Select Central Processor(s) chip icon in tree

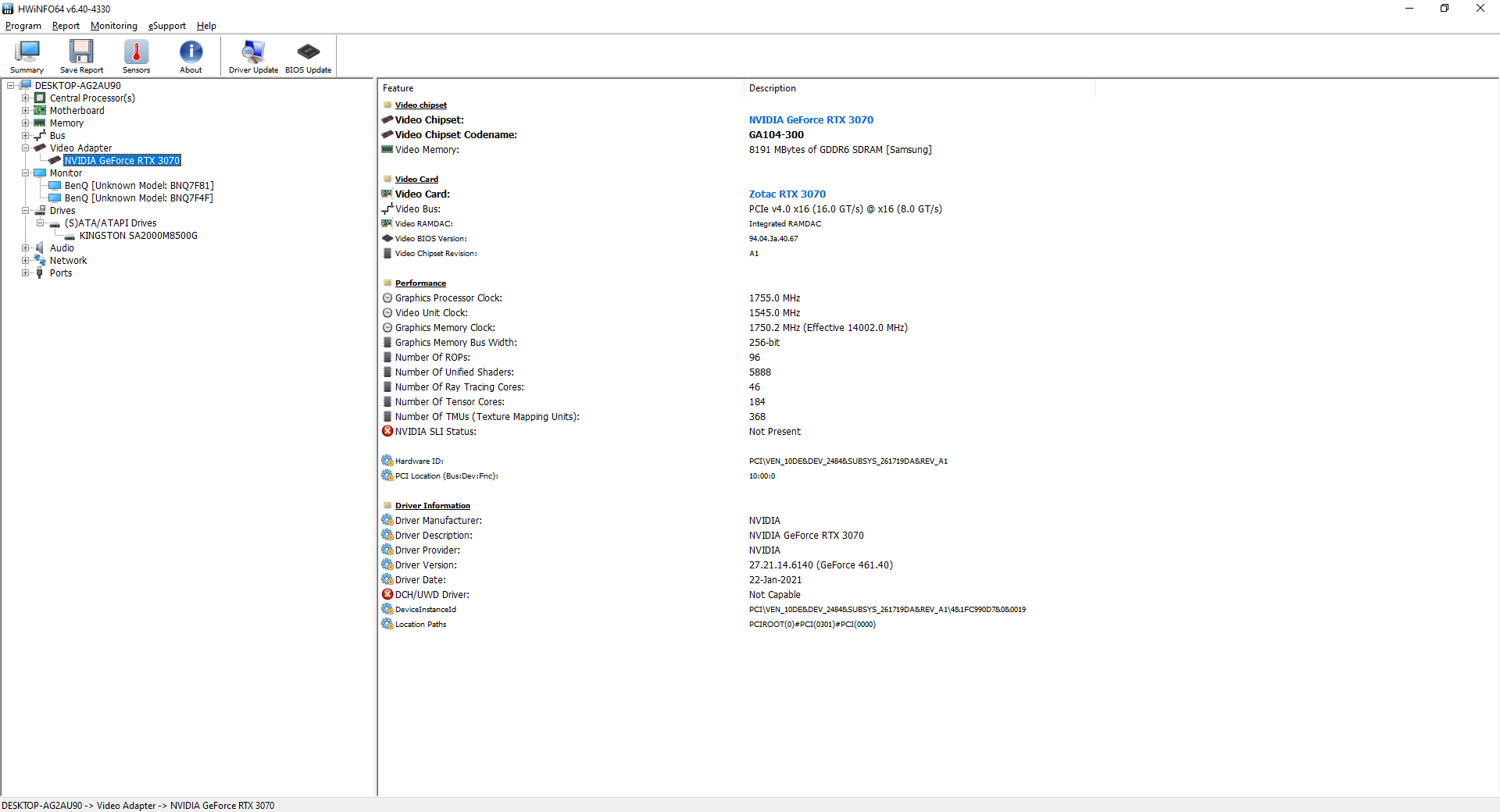tap(40, 98)
